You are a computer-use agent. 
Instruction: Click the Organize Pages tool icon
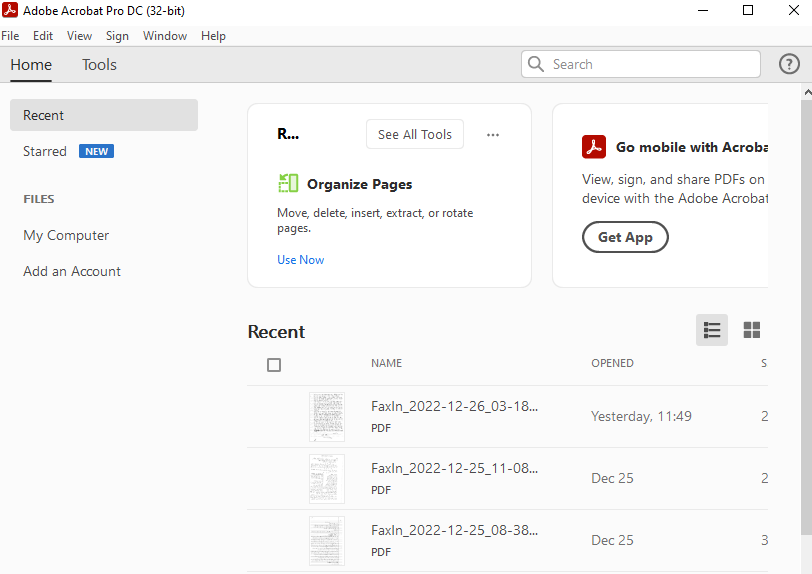point(288,183)
